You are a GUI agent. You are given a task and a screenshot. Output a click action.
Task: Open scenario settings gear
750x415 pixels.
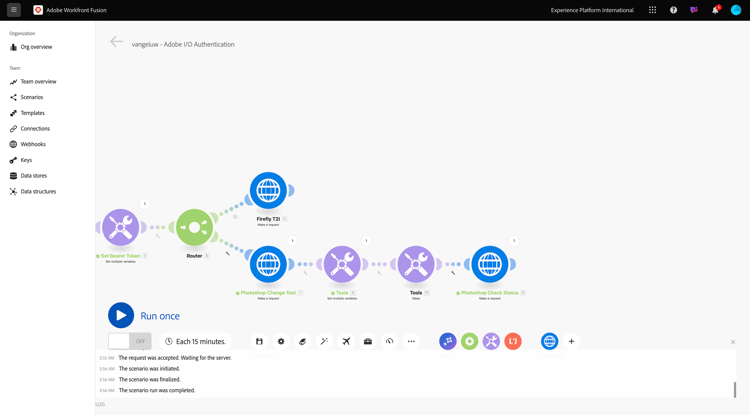click(x=281, y=341)
